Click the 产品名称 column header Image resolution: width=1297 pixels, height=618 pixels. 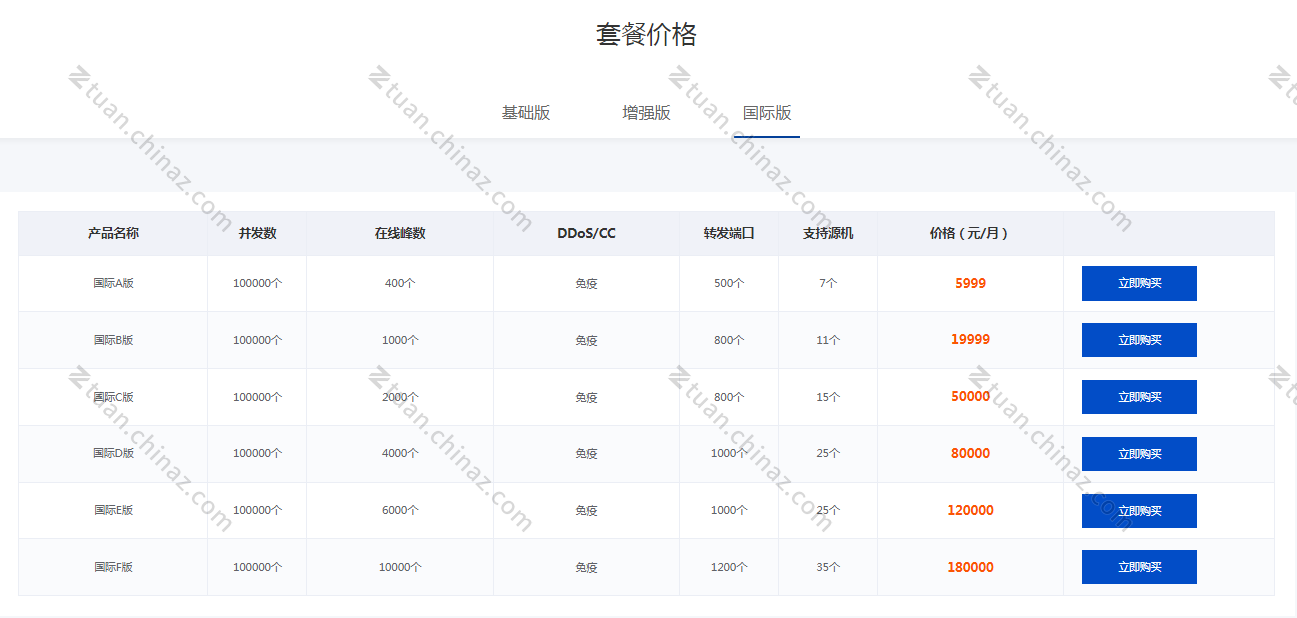(113, 233)
